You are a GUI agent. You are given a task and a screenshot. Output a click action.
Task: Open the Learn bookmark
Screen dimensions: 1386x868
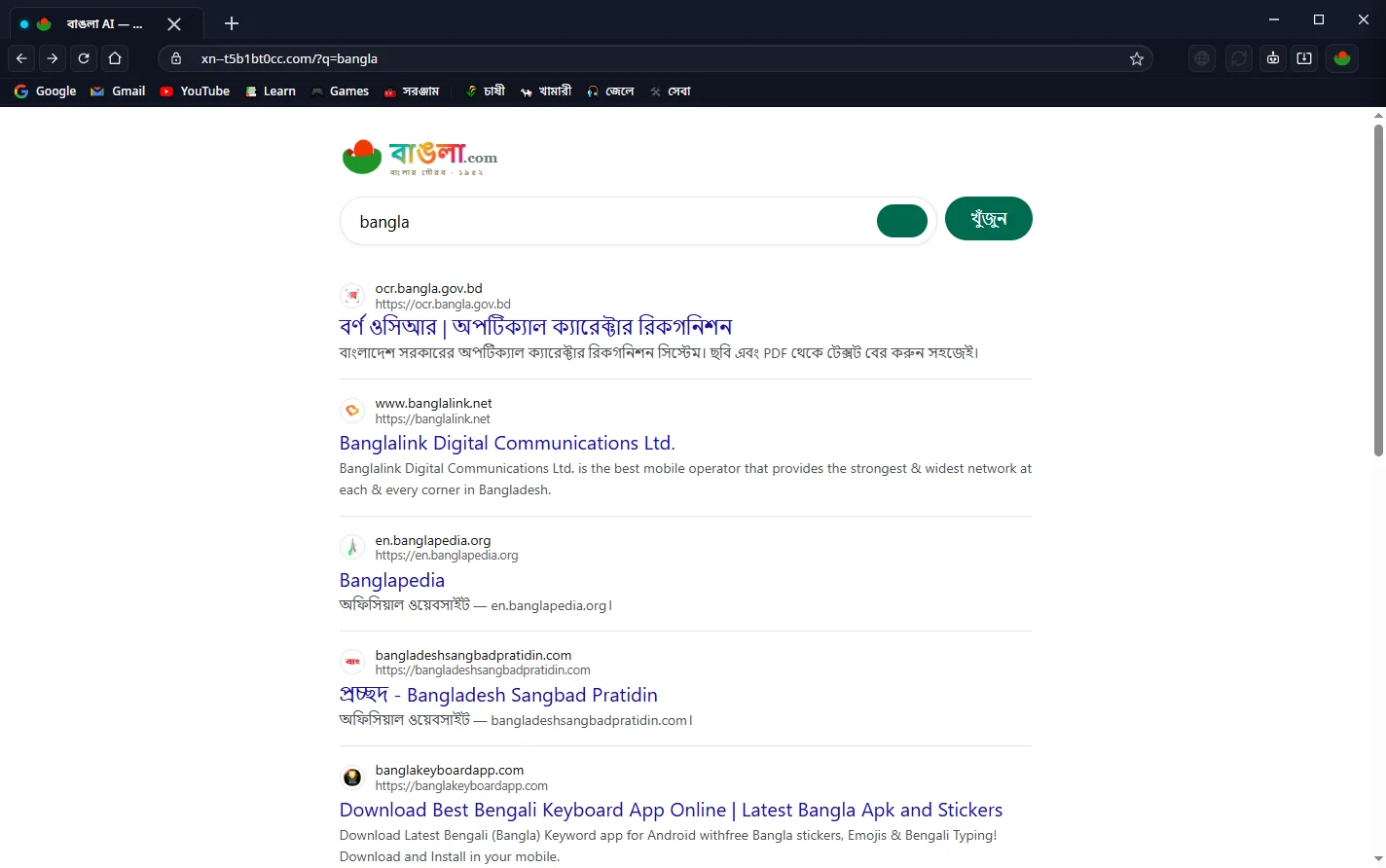pos(271,91)
